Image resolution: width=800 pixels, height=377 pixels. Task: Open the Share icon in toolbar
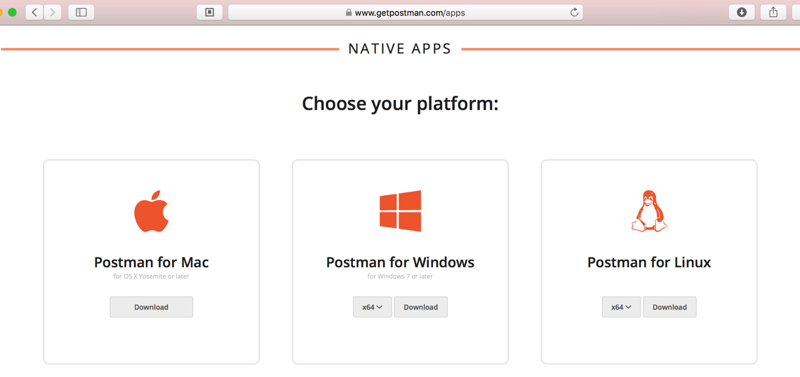tap(773, 12)
